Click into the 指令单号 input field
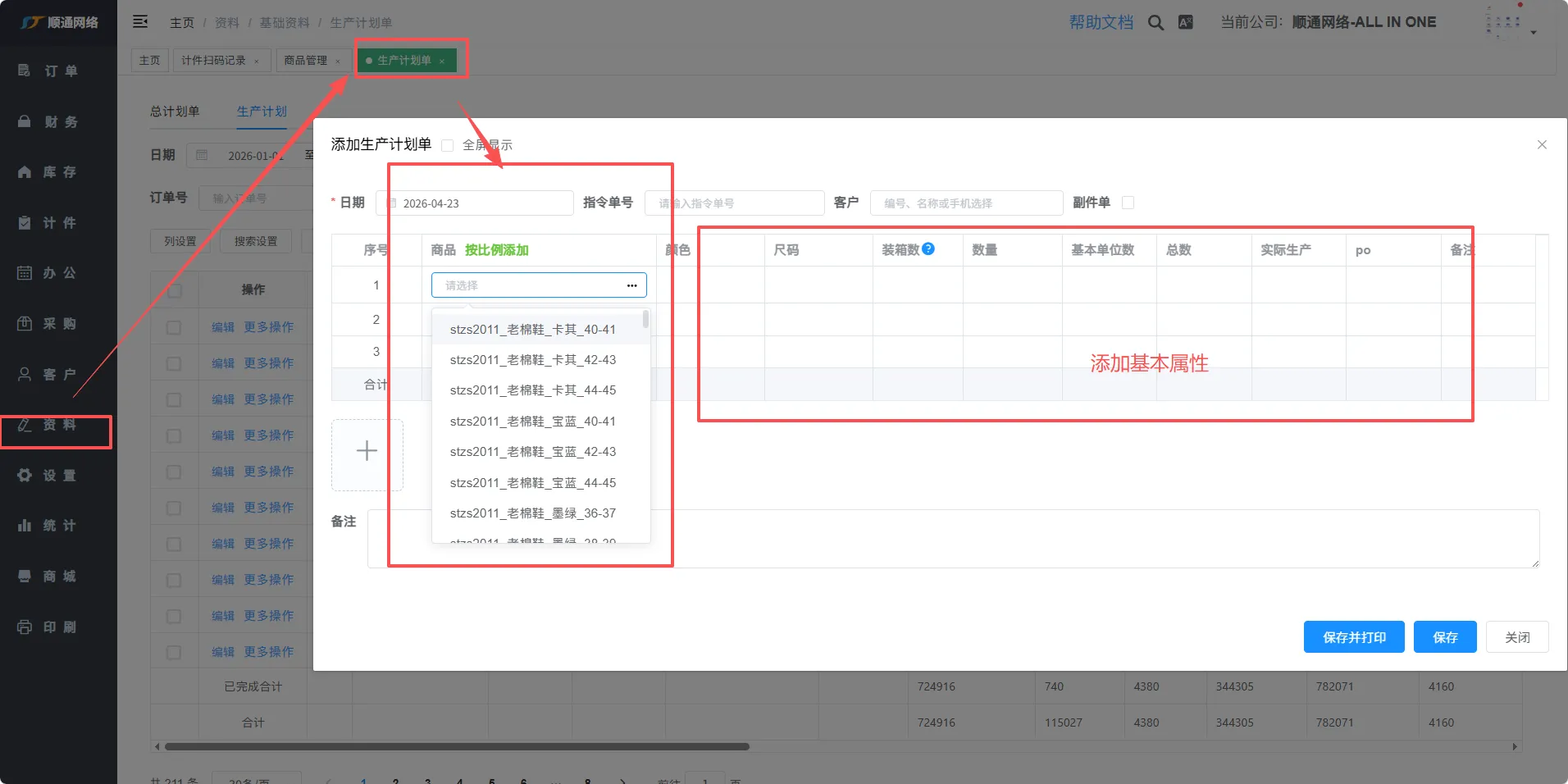 click(734, 203)
